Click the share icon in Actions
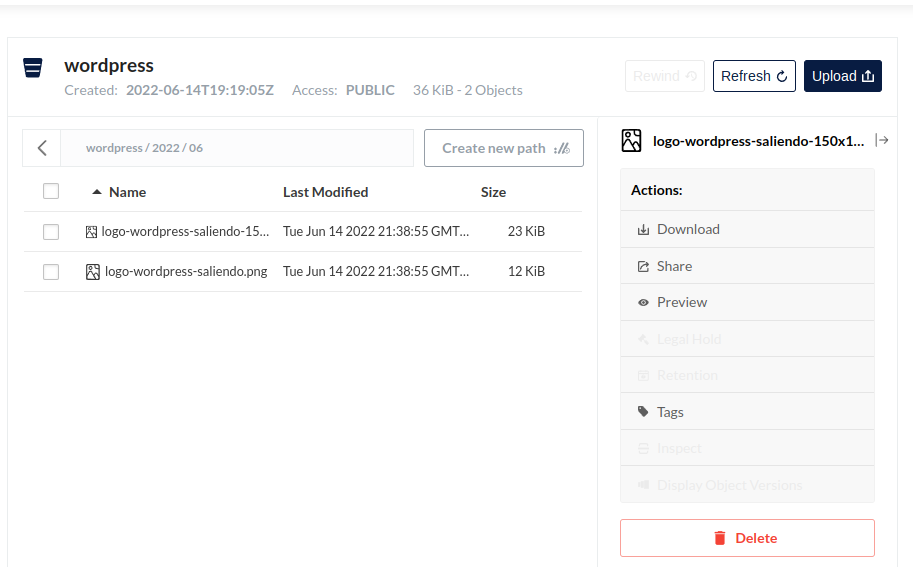913x567 pixels. pyautogui.click(x=643, y=267)
